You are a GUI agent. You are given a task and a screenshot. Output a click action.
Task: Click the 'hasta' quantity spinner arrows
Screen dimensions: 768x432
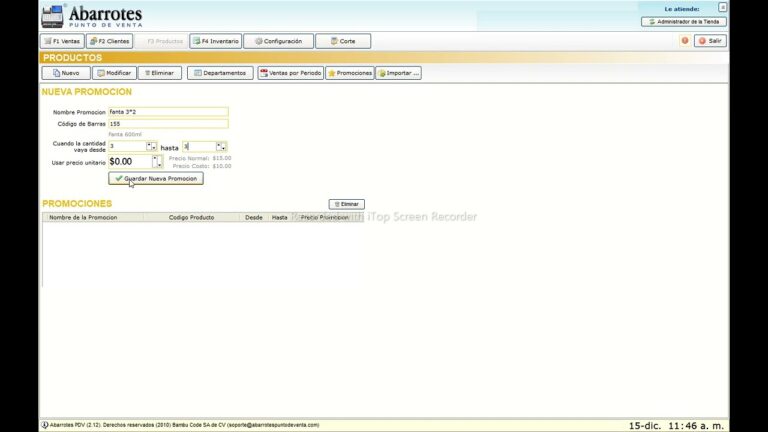click(221, 146)
